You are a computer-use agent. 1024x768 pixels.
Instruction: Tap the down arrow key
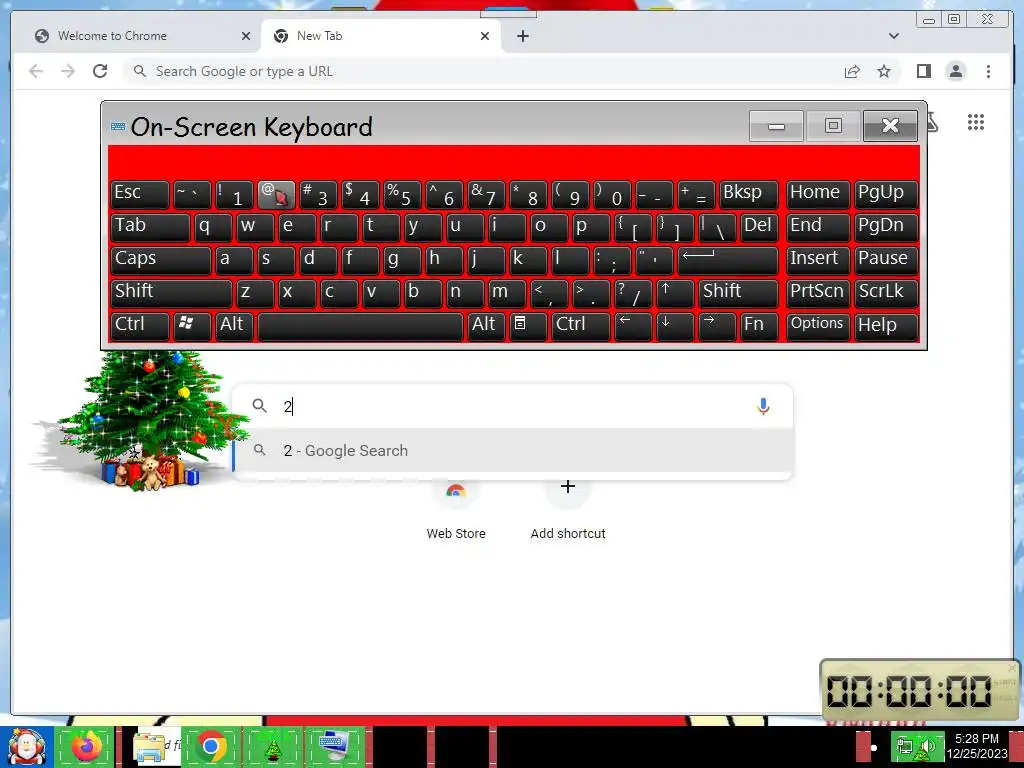[x=674, y=327]
